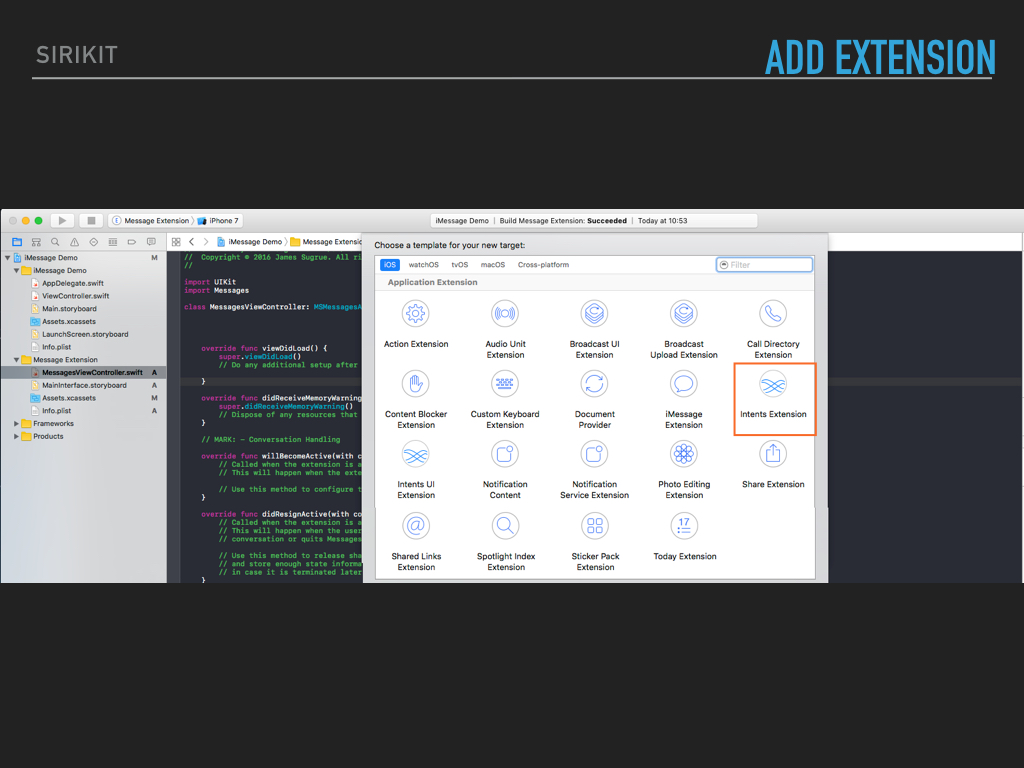1024x768 pixels.
Task: Select the Call Directory Extension template
Action: pos(773,330)
